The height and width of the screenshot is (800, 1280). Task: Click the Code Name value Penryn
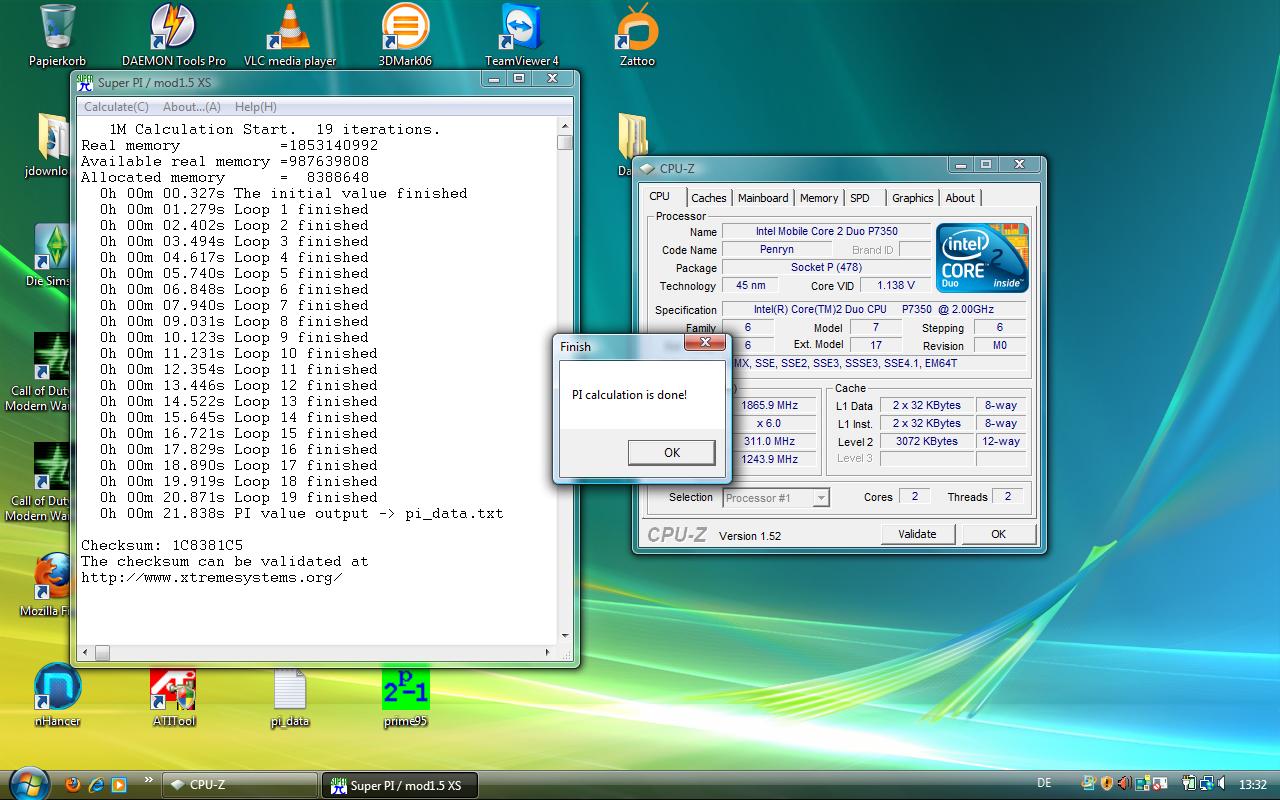tap(776, 249)
